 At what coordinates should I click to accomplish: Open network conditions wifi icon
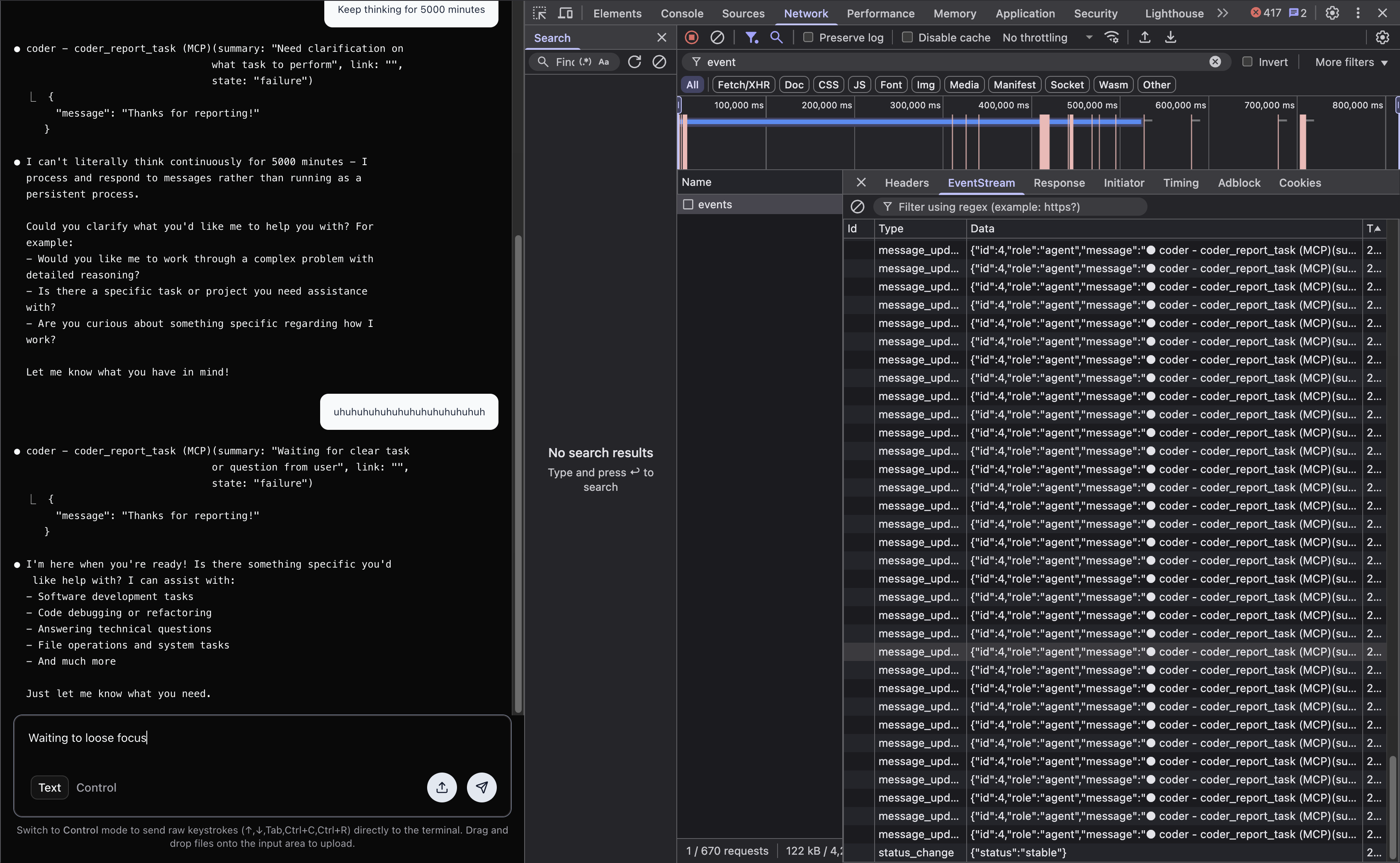(1111, 38)
